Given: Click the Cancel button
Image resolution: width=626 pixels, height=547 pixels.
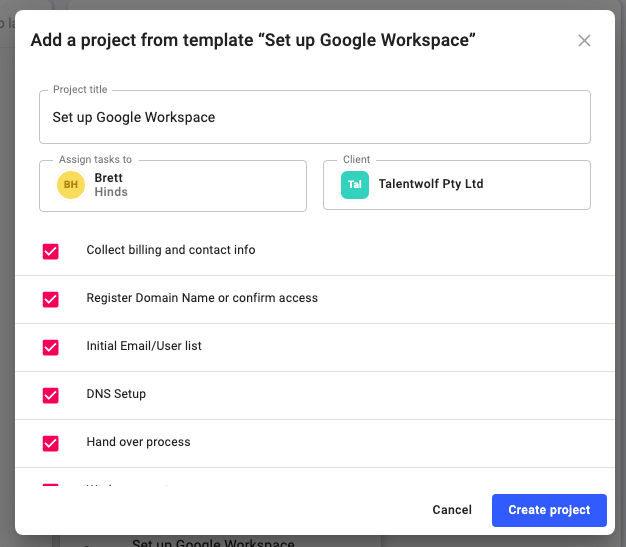Looking at the screenshot, I should click(452, 510).
